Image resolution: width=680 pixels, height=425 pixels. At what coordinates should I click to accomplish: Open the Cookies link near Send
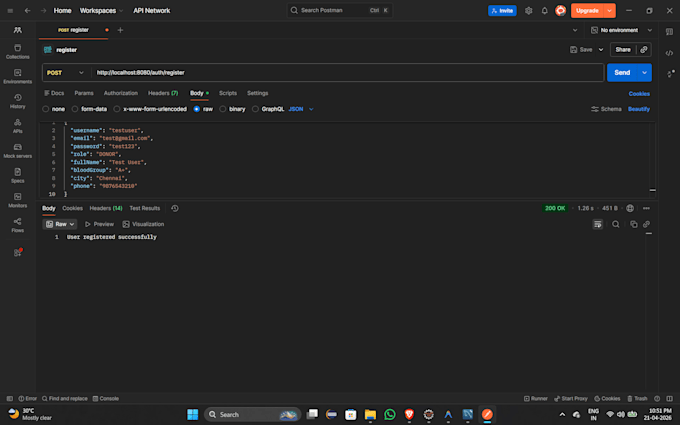pos(639,94)
